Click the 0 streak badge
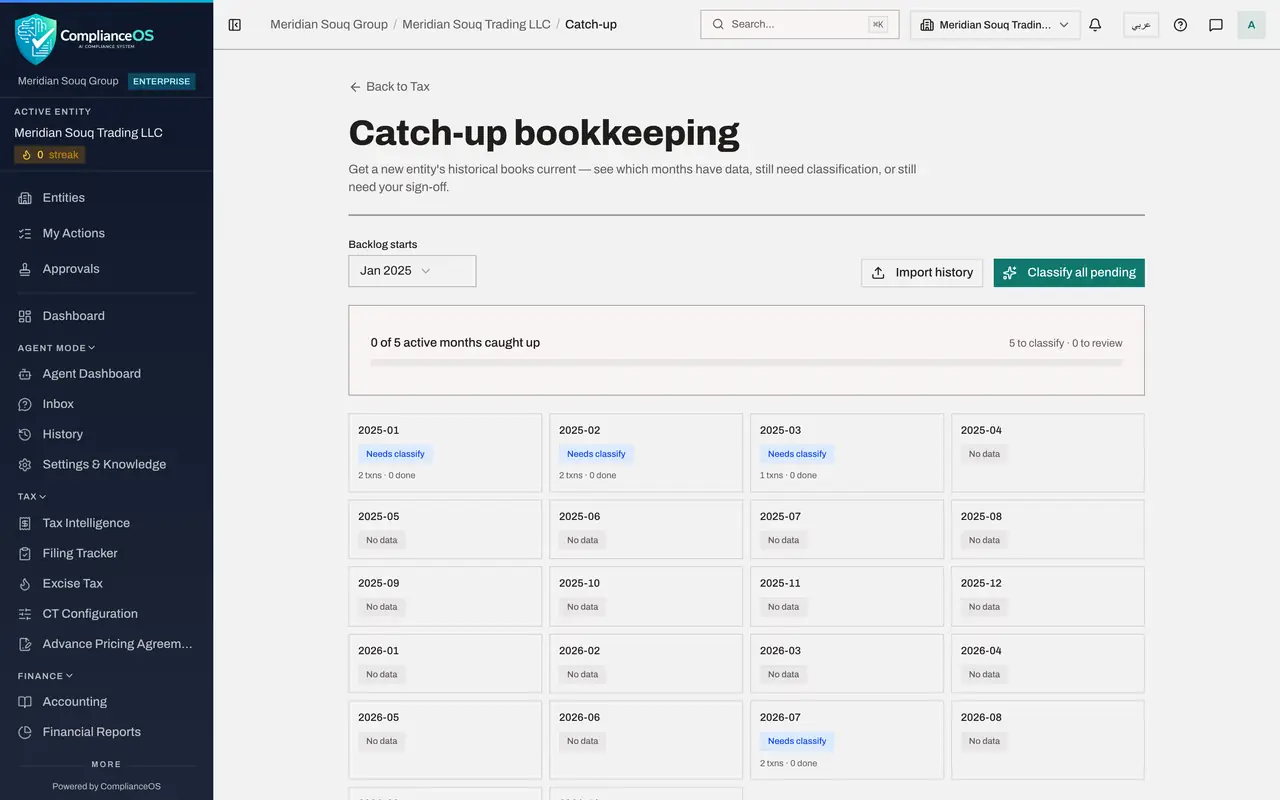 pyautogui.click(x=50, y=155)
